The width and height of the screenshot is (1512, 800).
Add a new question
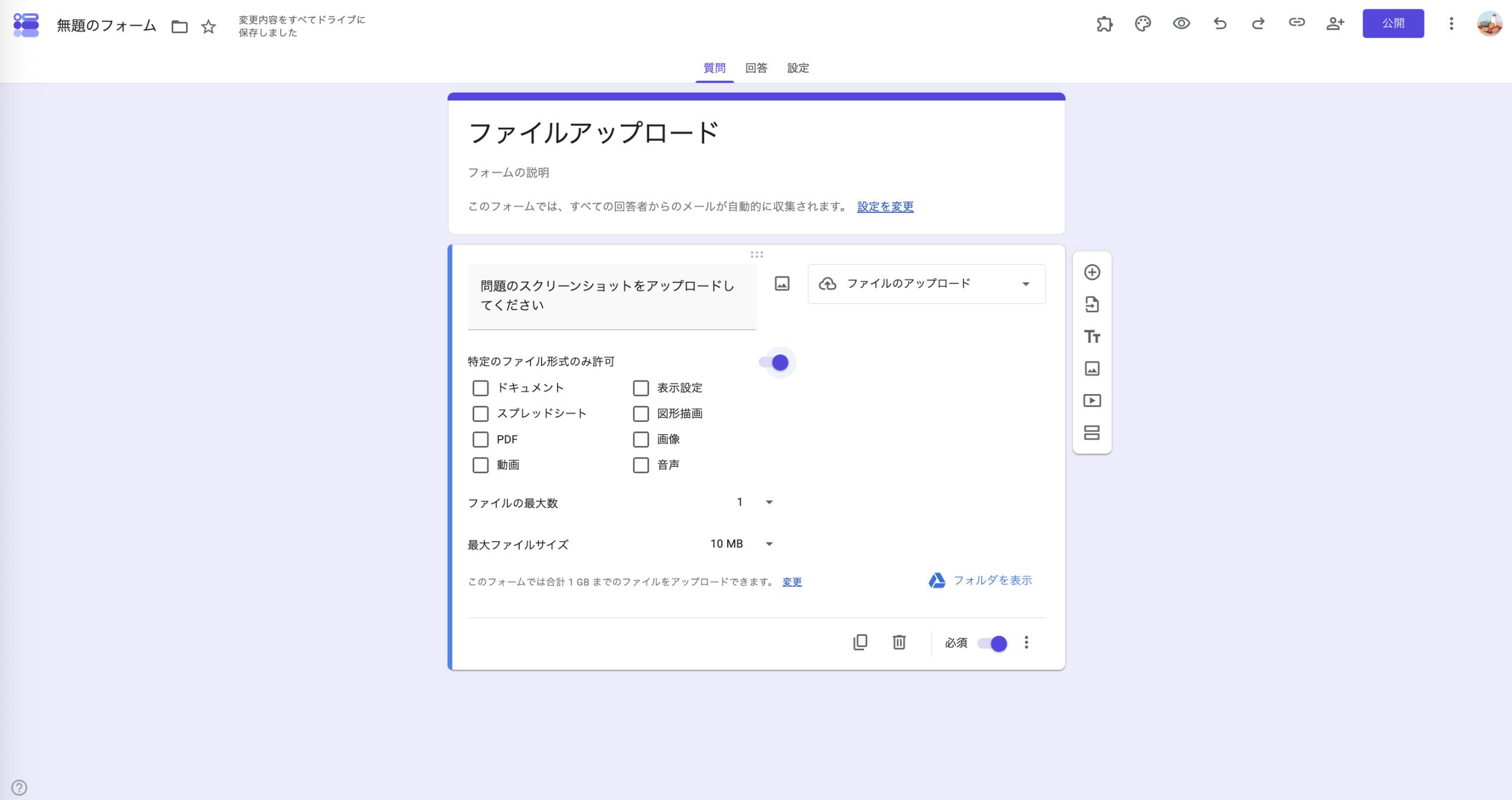point(1092,272)
